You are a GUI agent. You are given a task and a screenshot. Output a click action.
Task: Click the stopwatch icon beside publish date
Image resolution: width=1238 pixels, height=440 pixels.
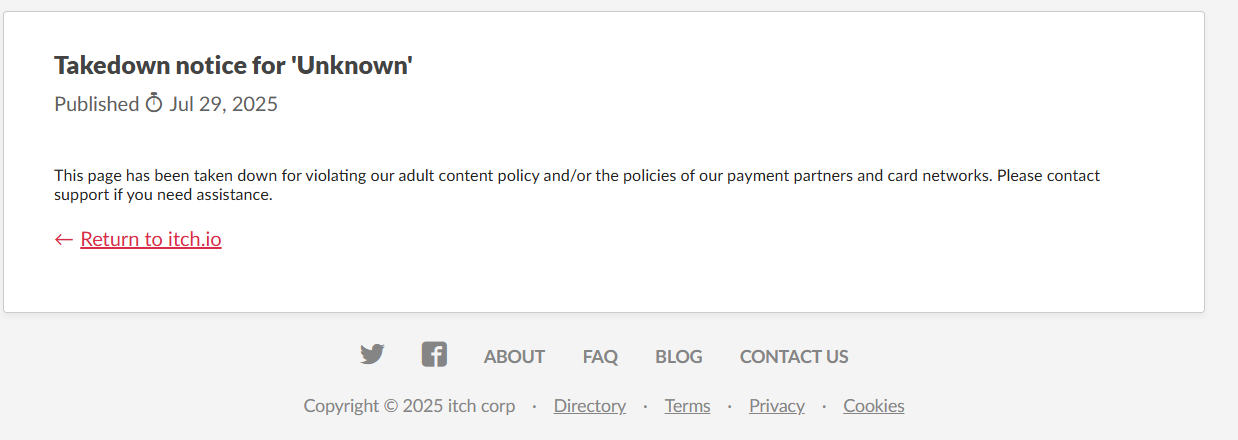154,103
